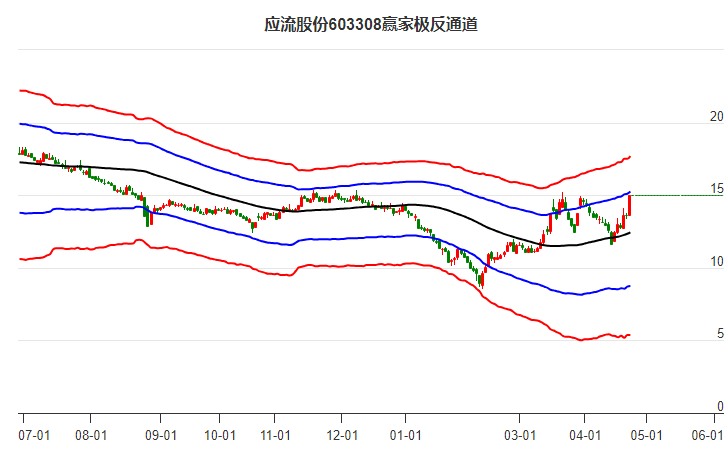Click the 11-01 date axis label
This screenshot has width=726, height=450.
[x=275, y=435]
